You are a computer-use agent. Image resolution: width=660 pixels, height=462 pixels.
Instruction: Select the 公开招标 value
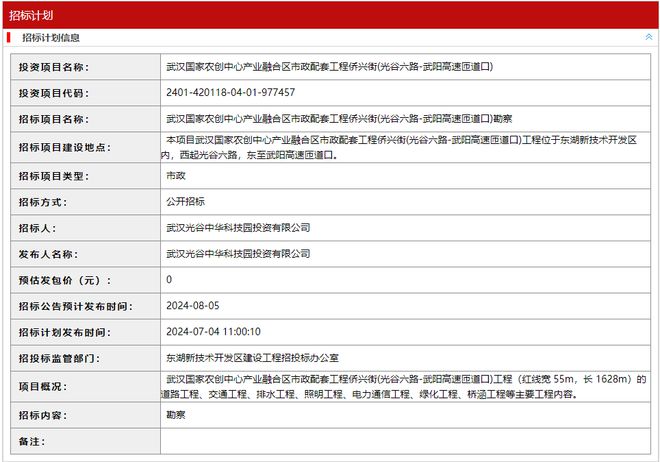pos(185,202)
